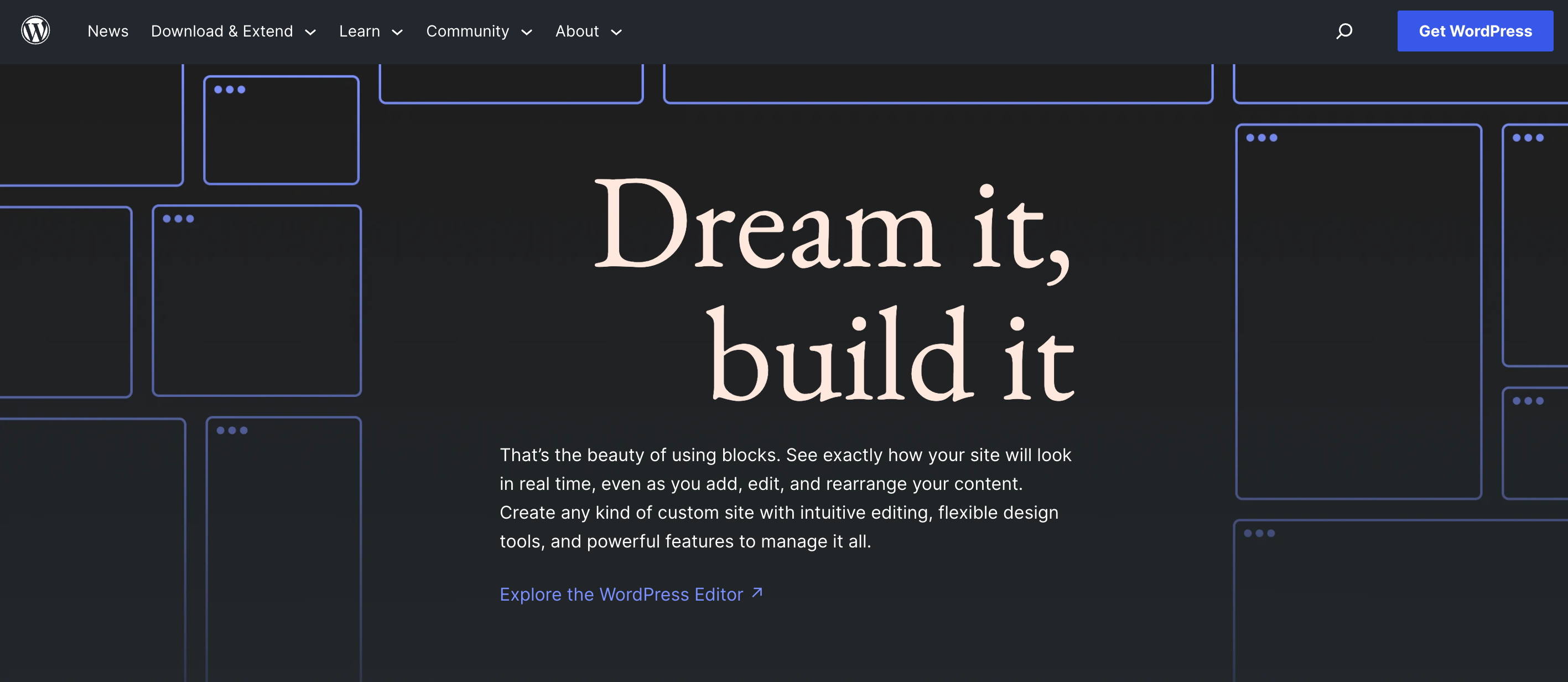Expand the chevron beside About

coord(616,32)
